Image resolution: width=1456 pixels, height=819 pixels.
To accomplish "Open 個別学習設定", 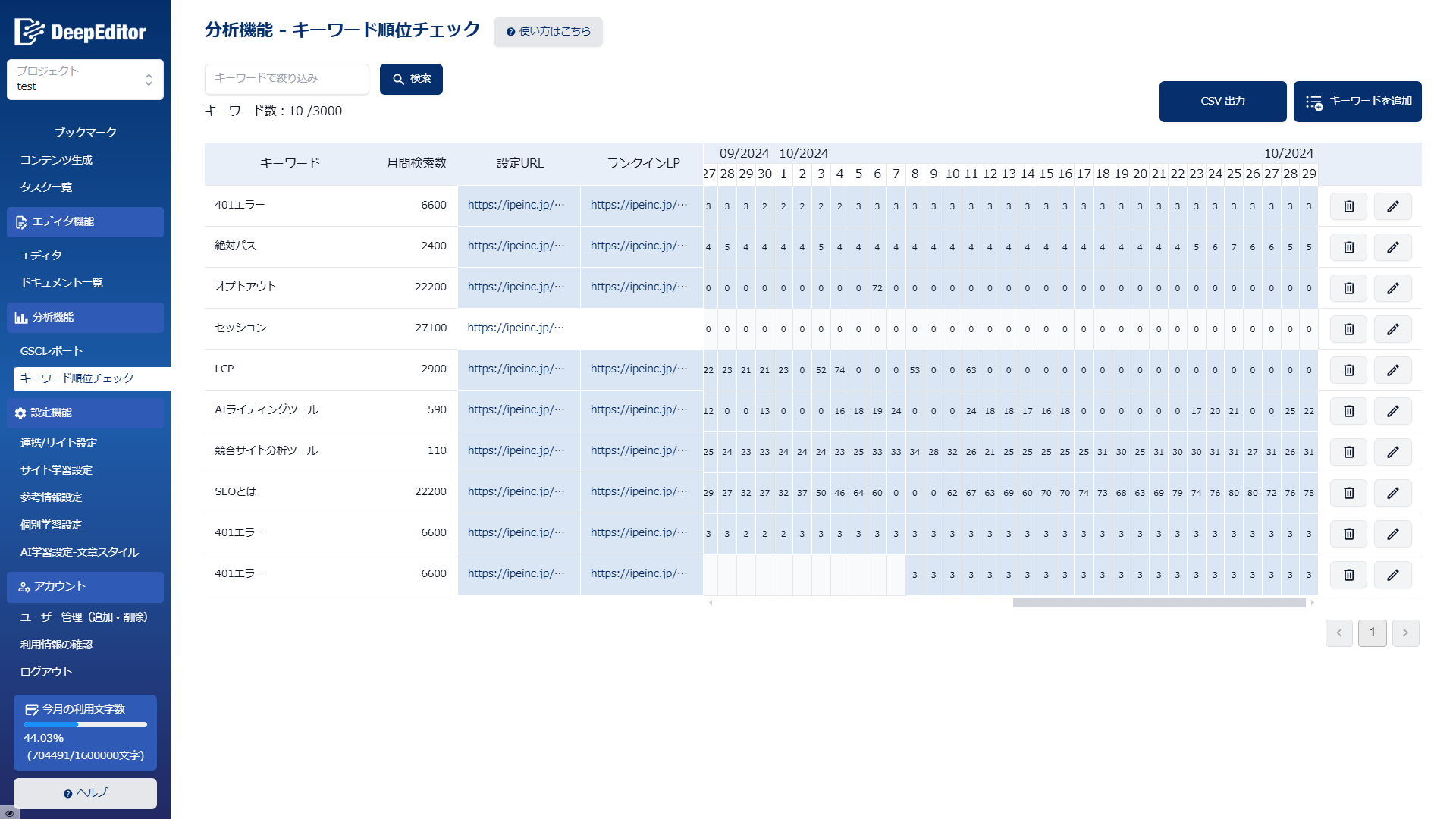I will click(x=51, y=525).
